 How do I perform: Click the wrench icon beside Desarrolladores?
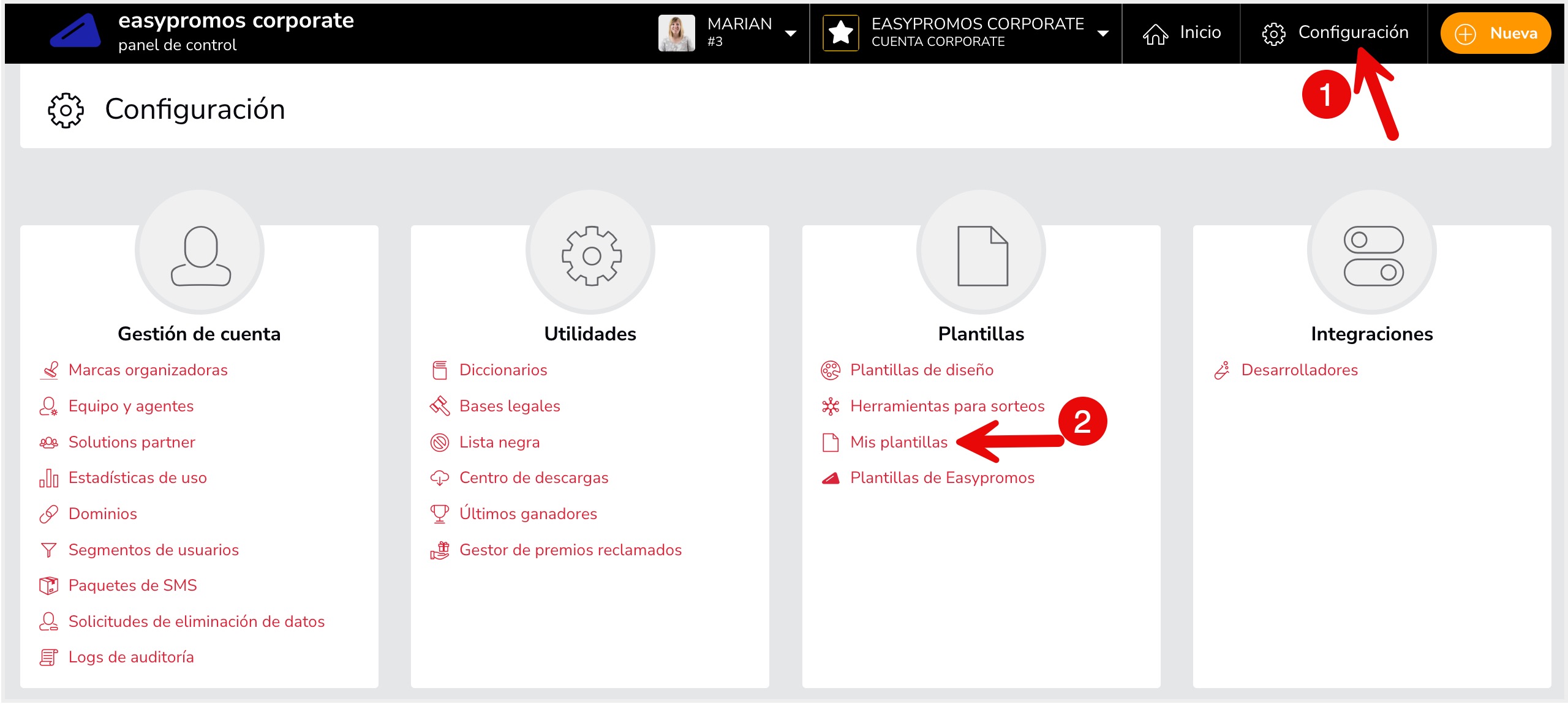coord(1222,370)
